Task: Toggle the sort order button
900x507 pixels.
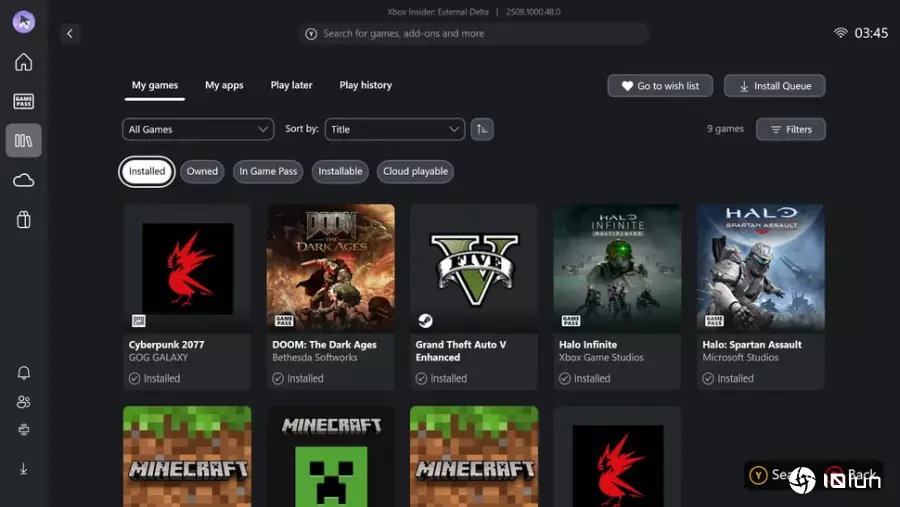Action: 482,129
